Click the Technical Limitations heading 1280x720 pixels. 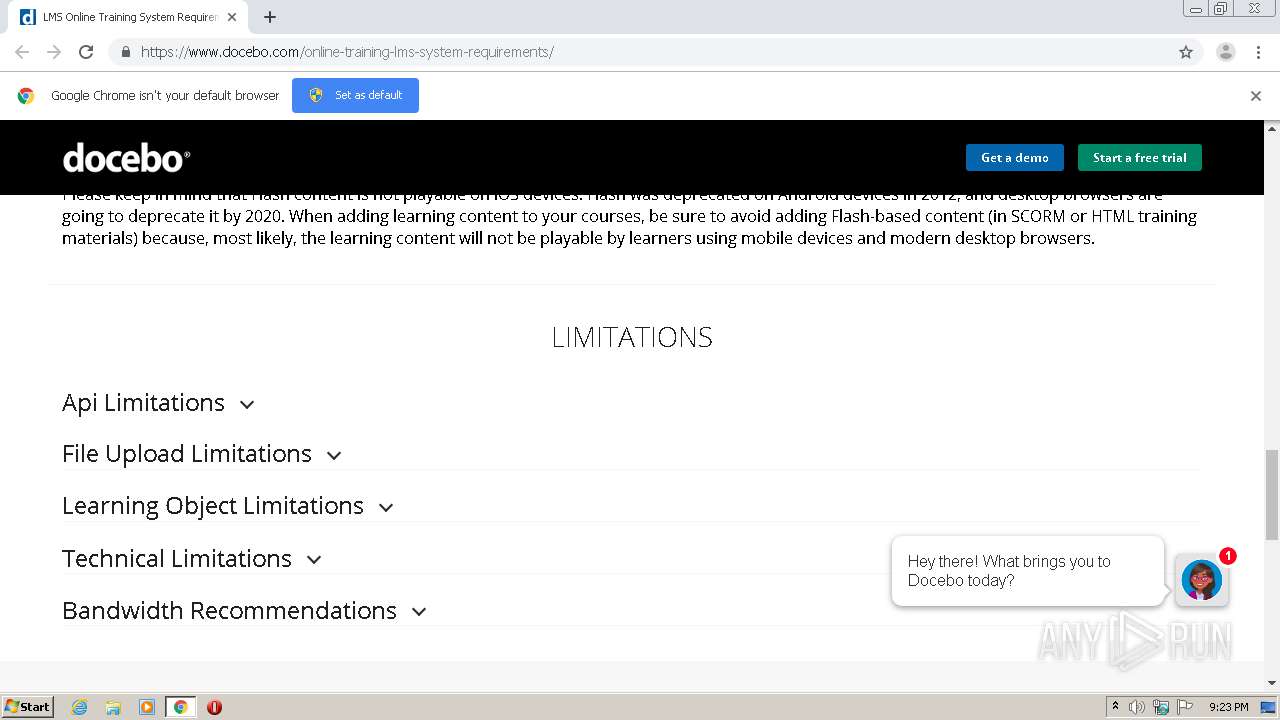click(177, 558)
